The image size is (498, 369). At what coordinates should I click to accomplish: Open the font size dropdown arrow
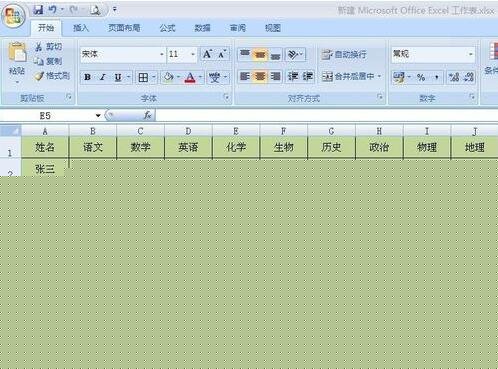[x=193, y=54]
